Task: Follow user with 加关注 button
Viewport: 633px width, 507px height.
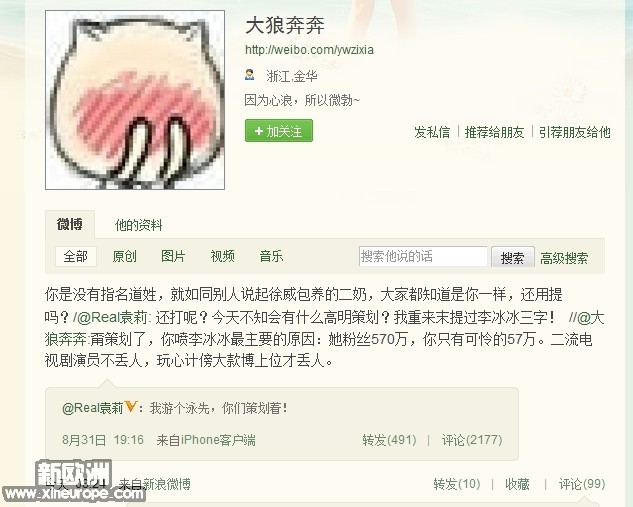Action: (279, 131)
